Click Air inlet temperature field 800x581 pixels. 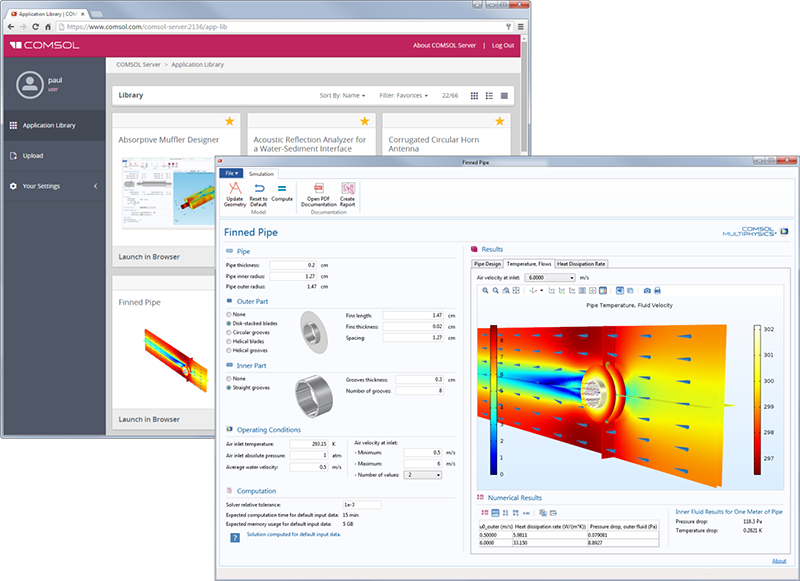309,444
